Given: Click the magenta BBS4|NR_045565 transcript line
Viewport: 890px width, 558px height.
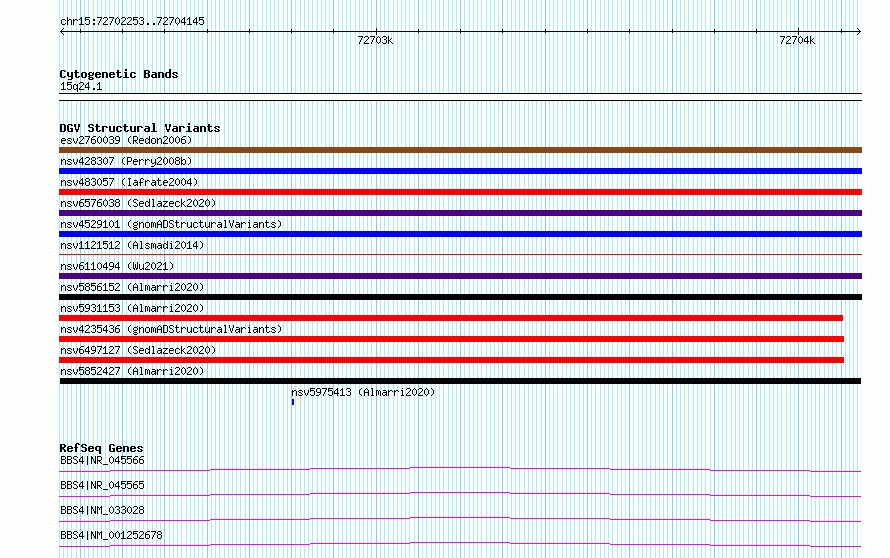Looking at the screenshot, I should pyautogui.click(x=460, y=494).
